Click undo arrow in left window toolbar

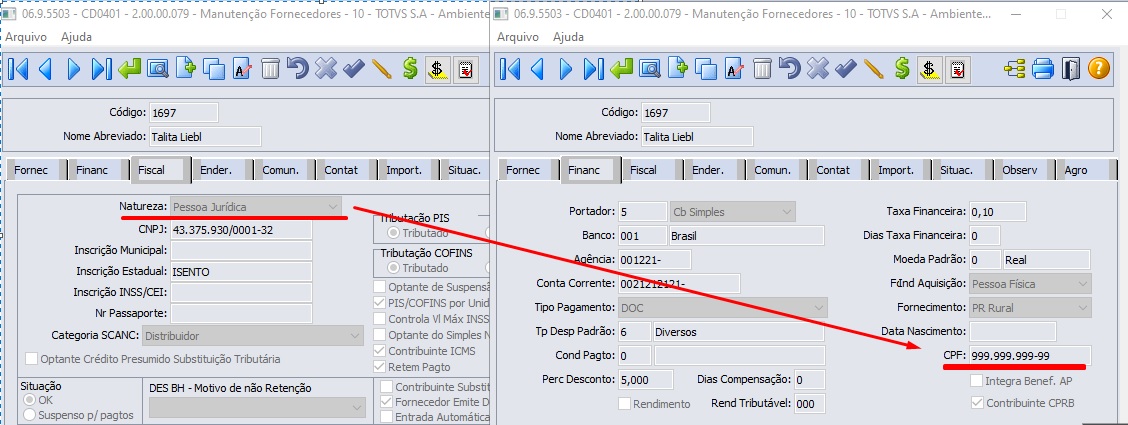pos(297,69)
